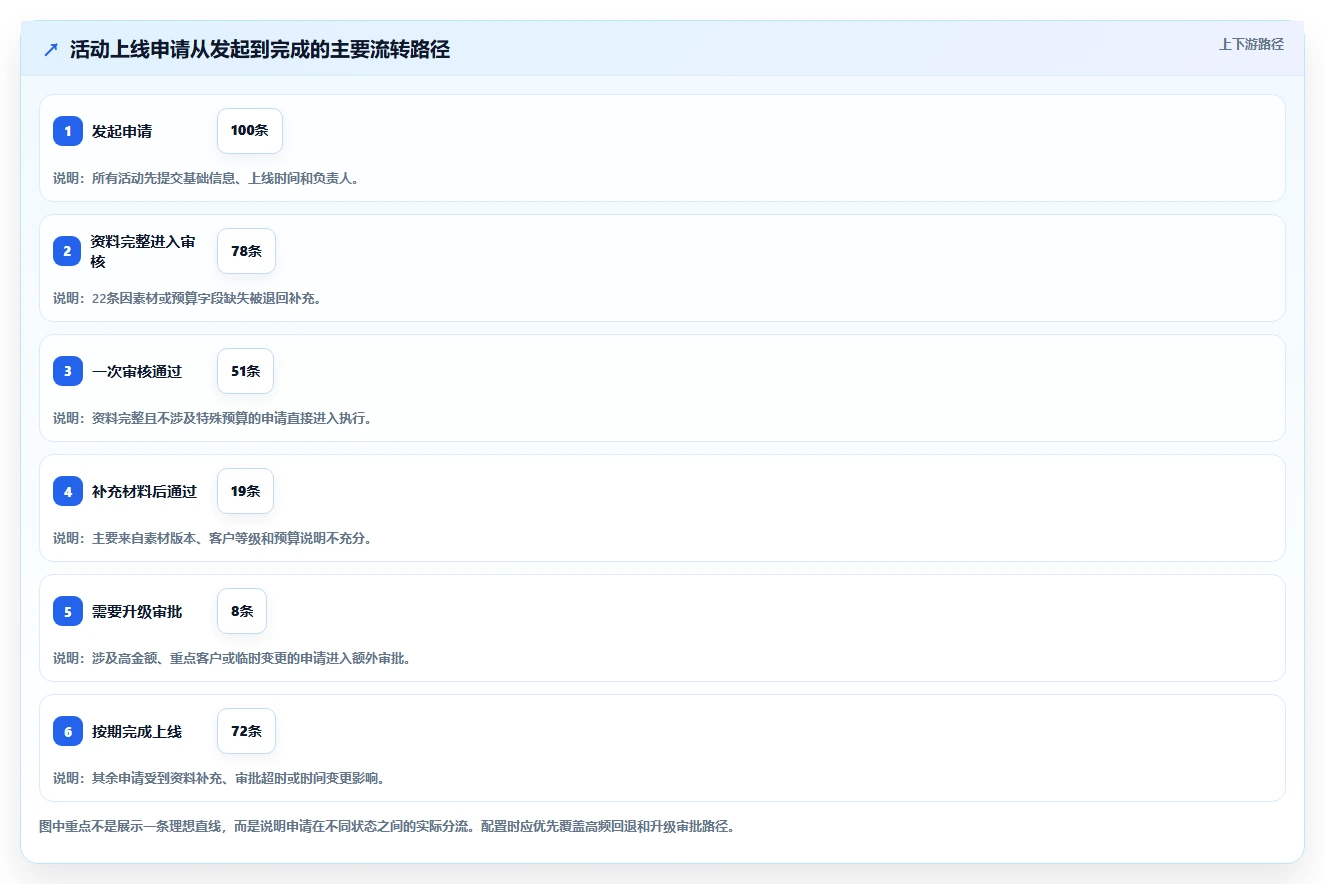Click the 51条 count pill
The height and width of the screenshot is (884, 1325).
pos(245,371)
